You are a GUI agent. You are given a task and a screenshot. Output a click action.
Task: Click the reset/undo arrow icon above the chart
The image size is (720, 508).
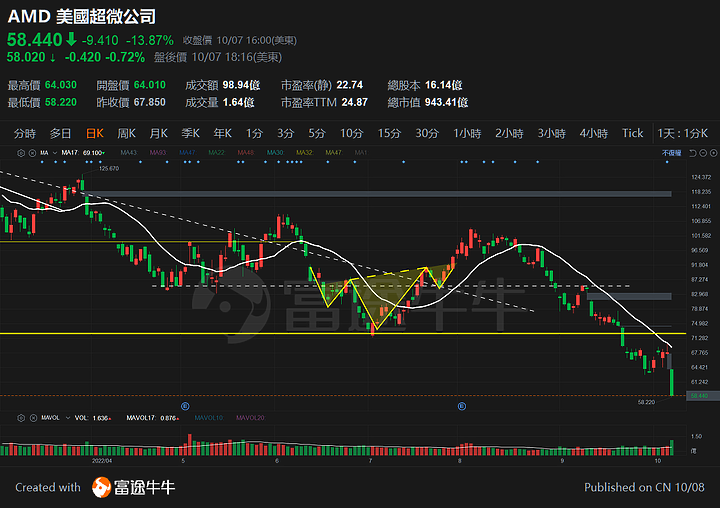click(693, 153)
